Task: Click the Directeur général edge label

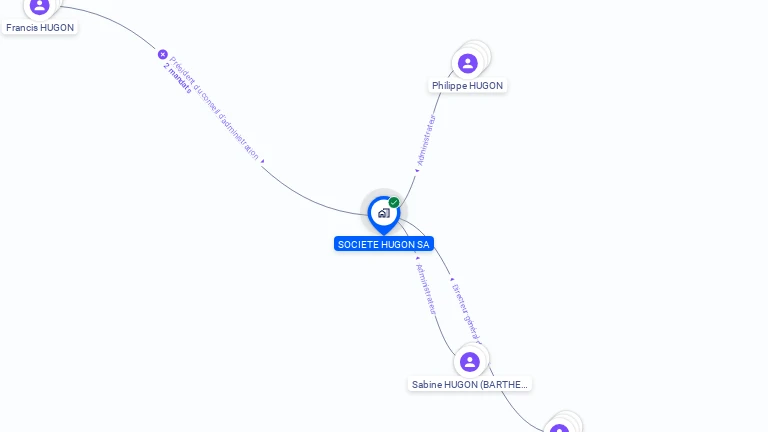Action: coord(466,312)
